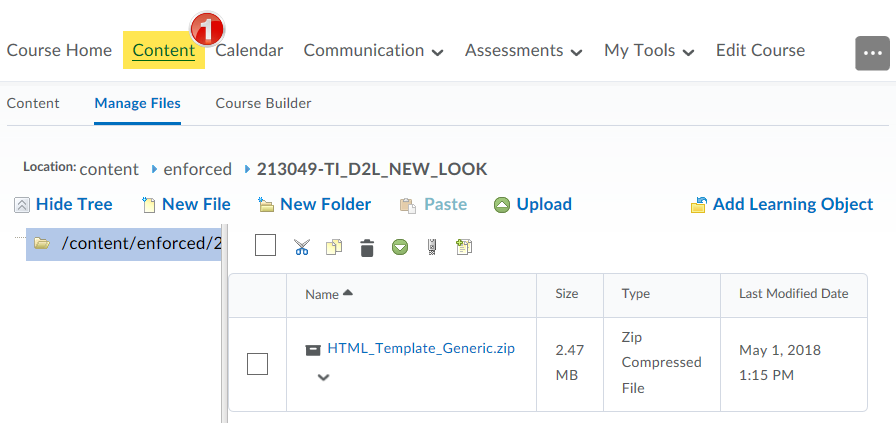Screen dimensions: 896x423
Task: Open the three-dots more options button
Action: click(872, 53)
